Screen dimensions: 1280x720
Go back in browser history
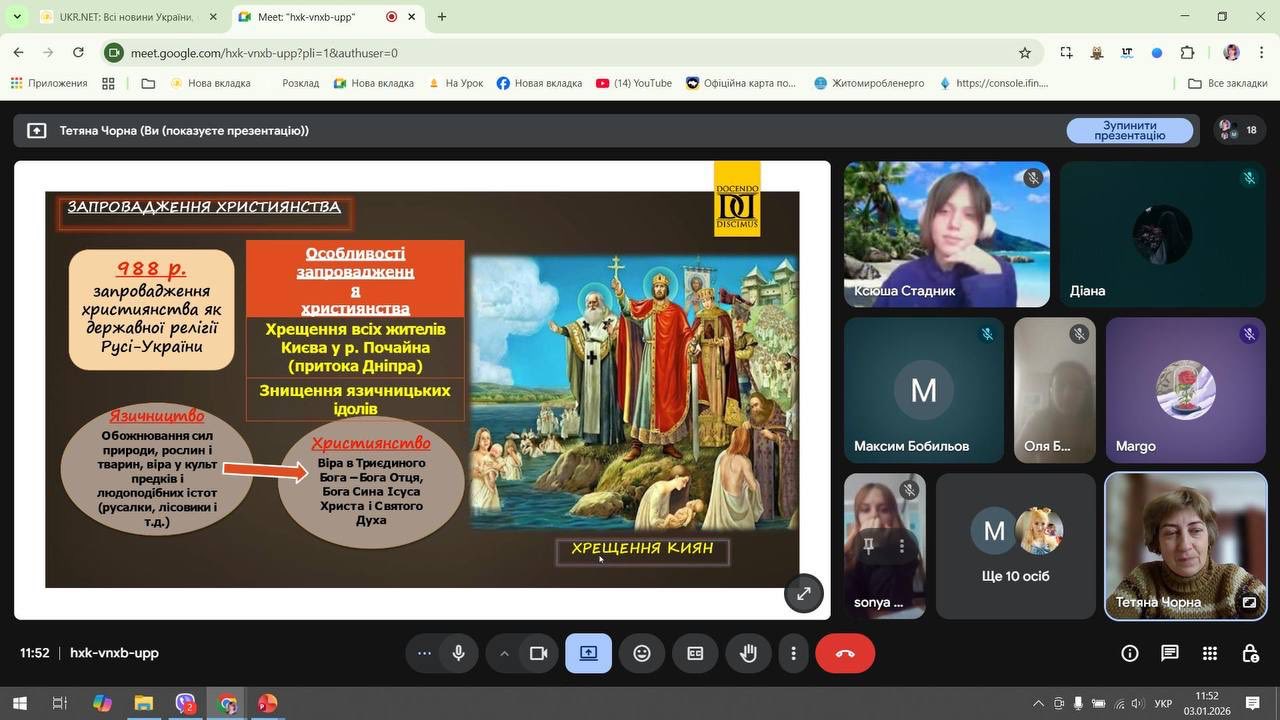tap(19, 53)
